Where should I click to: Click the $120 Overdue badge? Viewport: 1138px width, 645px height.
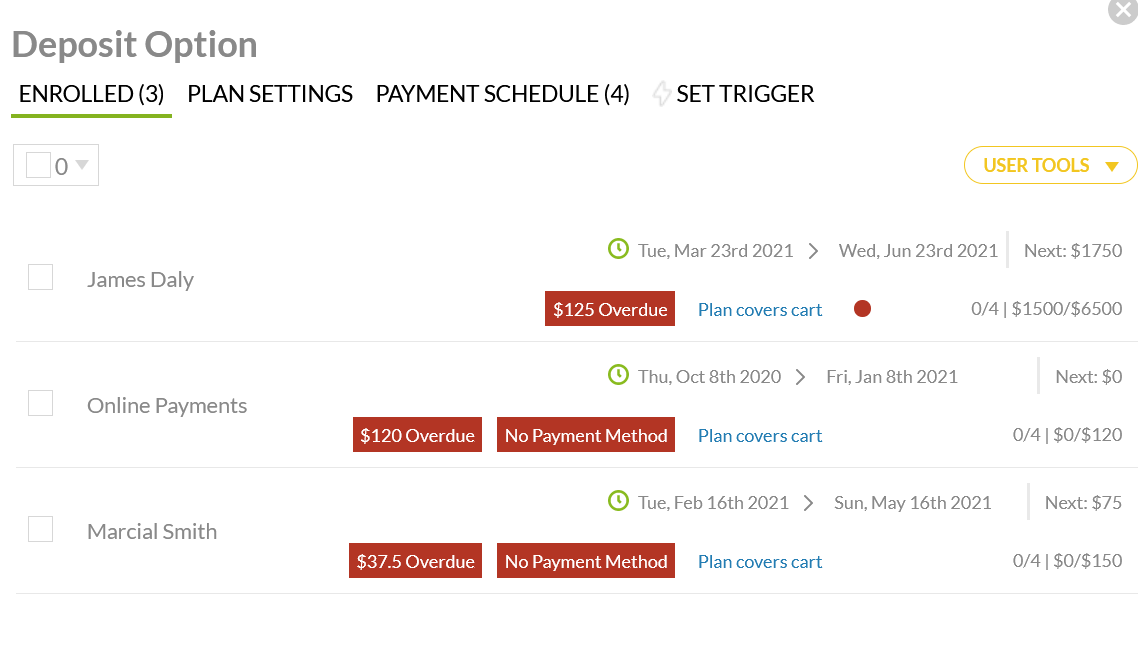click(417, 436)
